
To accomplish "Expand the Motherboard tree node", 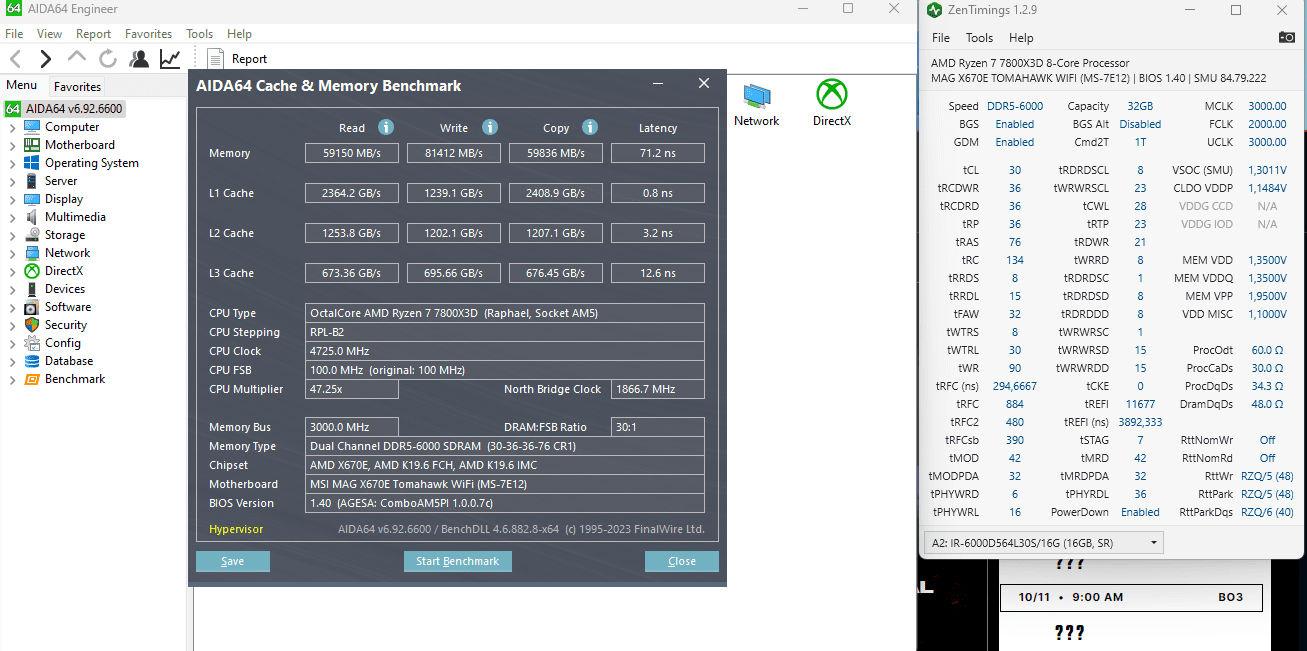I will [x=12, y=146].
